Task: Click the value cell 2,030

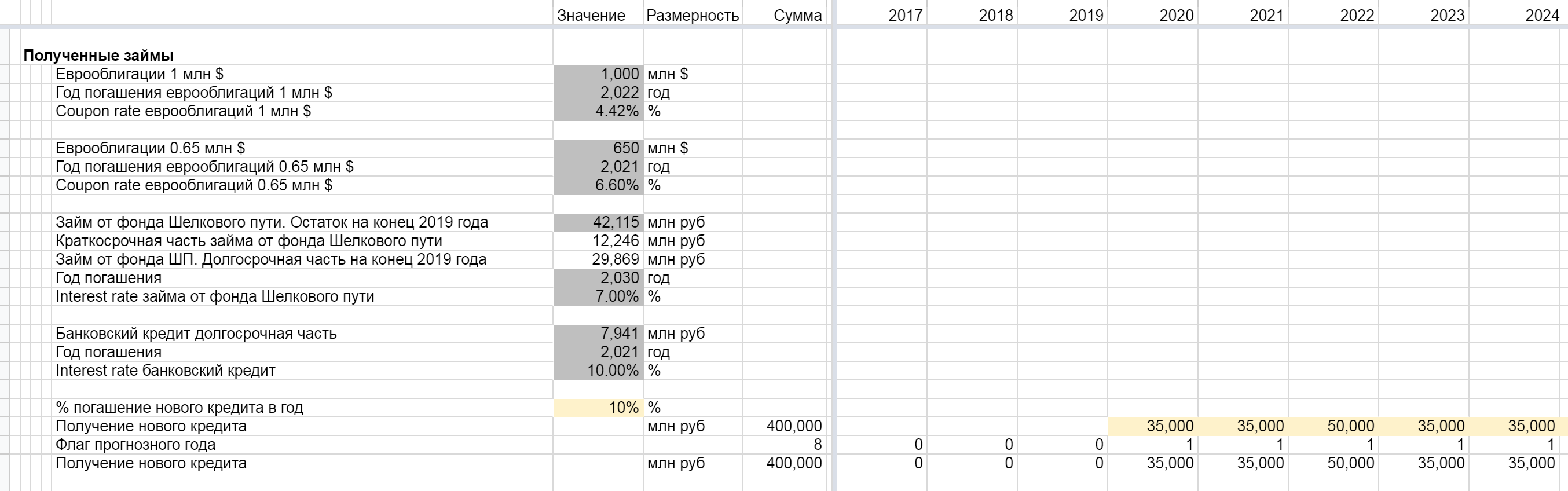Action: [598, 278]
